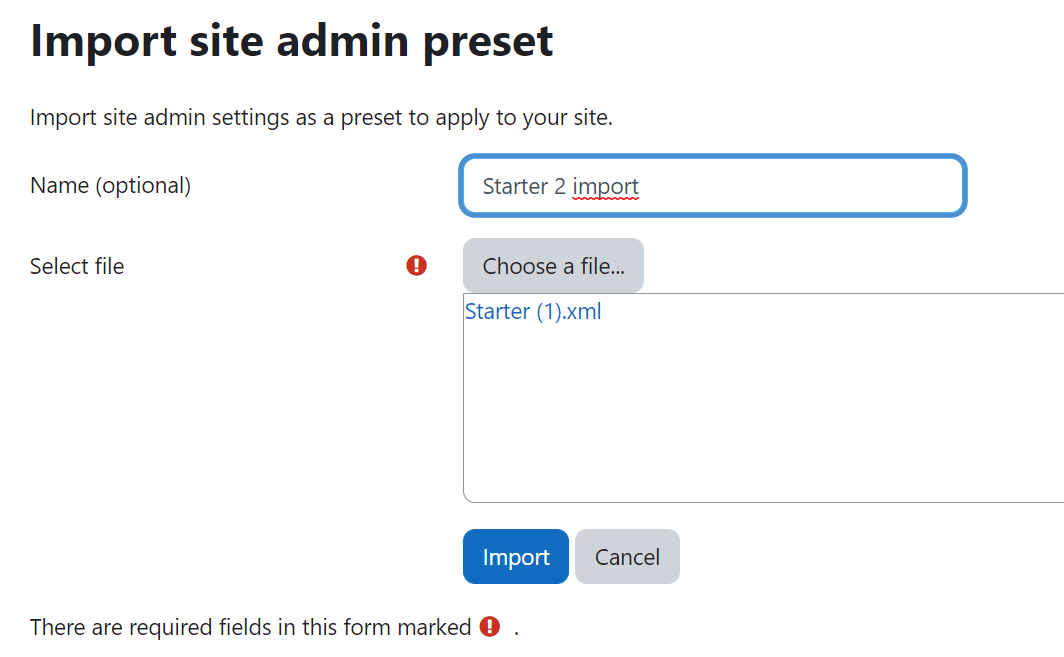The width and height of the screenshot is (1064, 657).
Task: Click the required fields notice text
Action: tap(250, 627)
